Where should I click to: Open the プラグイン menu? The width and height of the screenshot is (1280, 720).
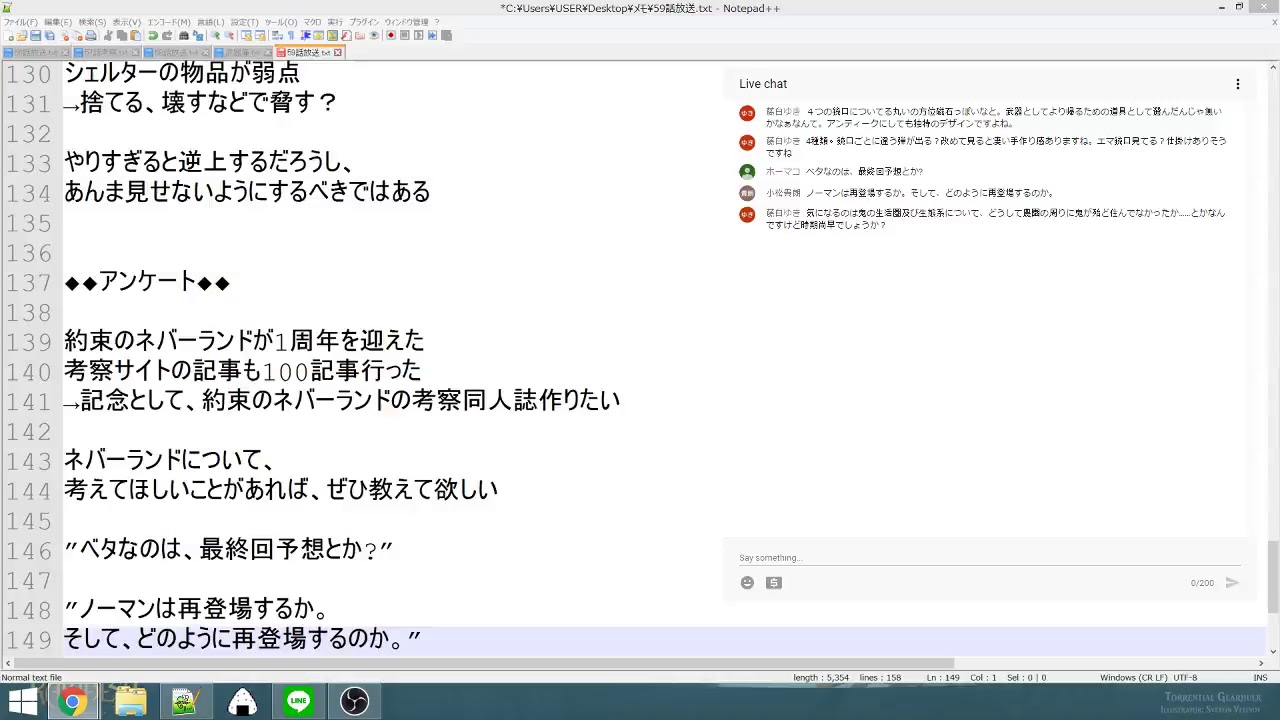point(364,22)
